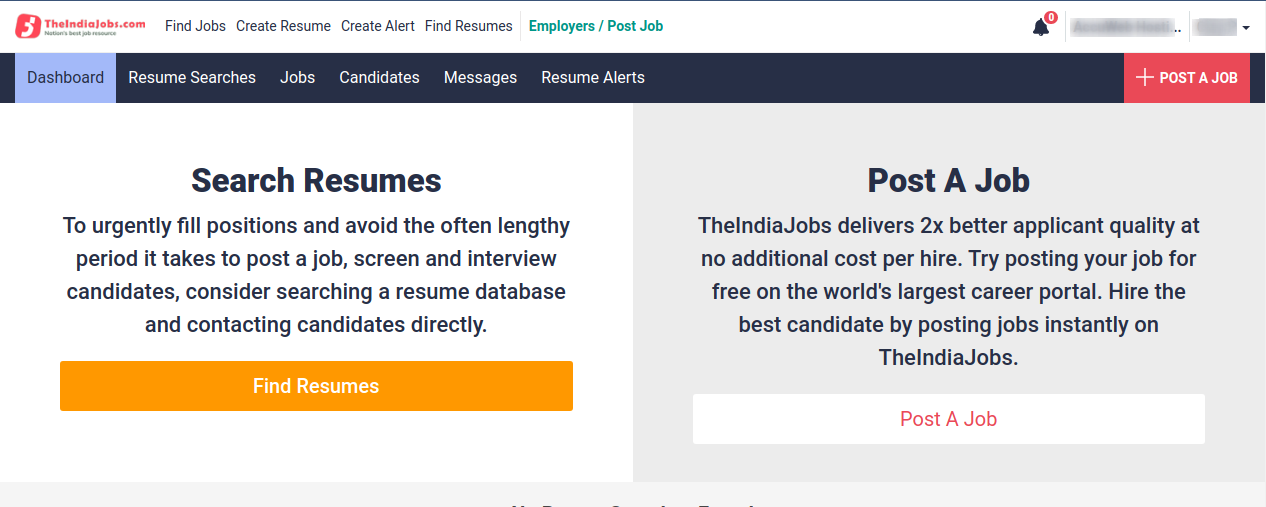Click the Employers / Post Job link
The height and width of the screenshot is (507, 1266).
click(x=596, y=26)
